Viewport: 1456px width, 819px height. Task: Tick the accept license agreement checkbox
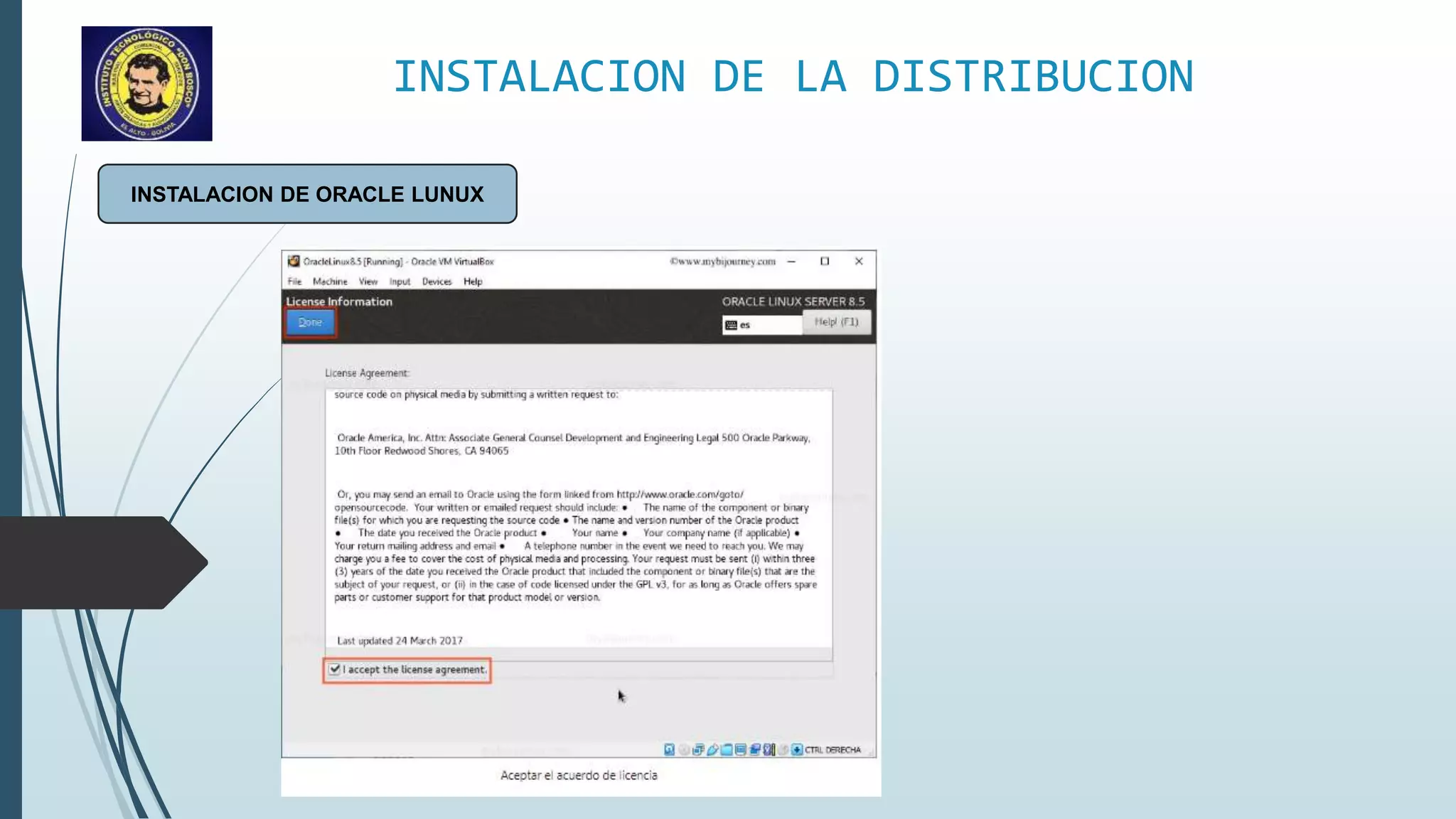pos(334,669)
